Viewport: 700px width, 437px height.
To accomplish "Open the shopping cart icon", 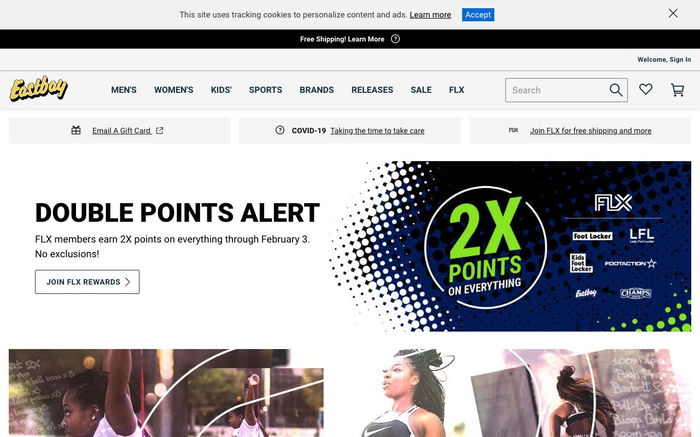I will [678, 90].
